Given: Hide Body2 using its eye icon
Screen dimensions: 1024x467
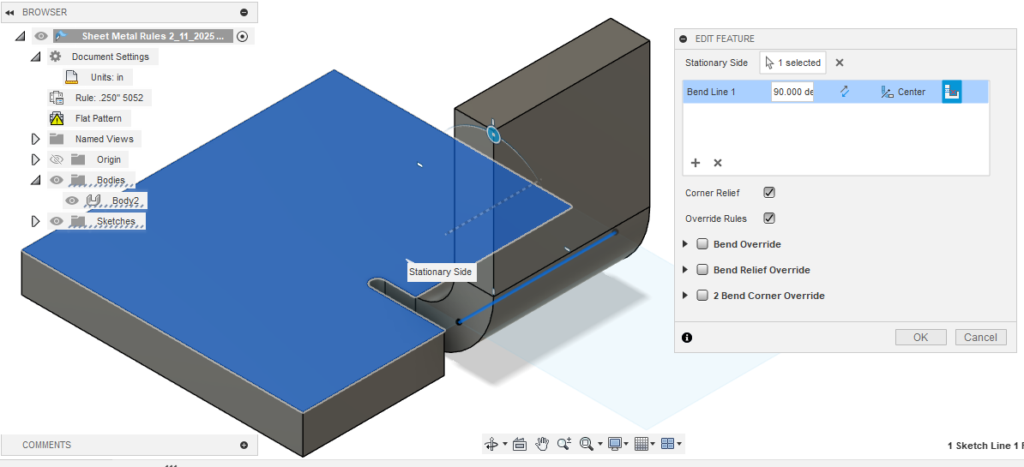Looking at the screenshot, I should coord(72,200).
